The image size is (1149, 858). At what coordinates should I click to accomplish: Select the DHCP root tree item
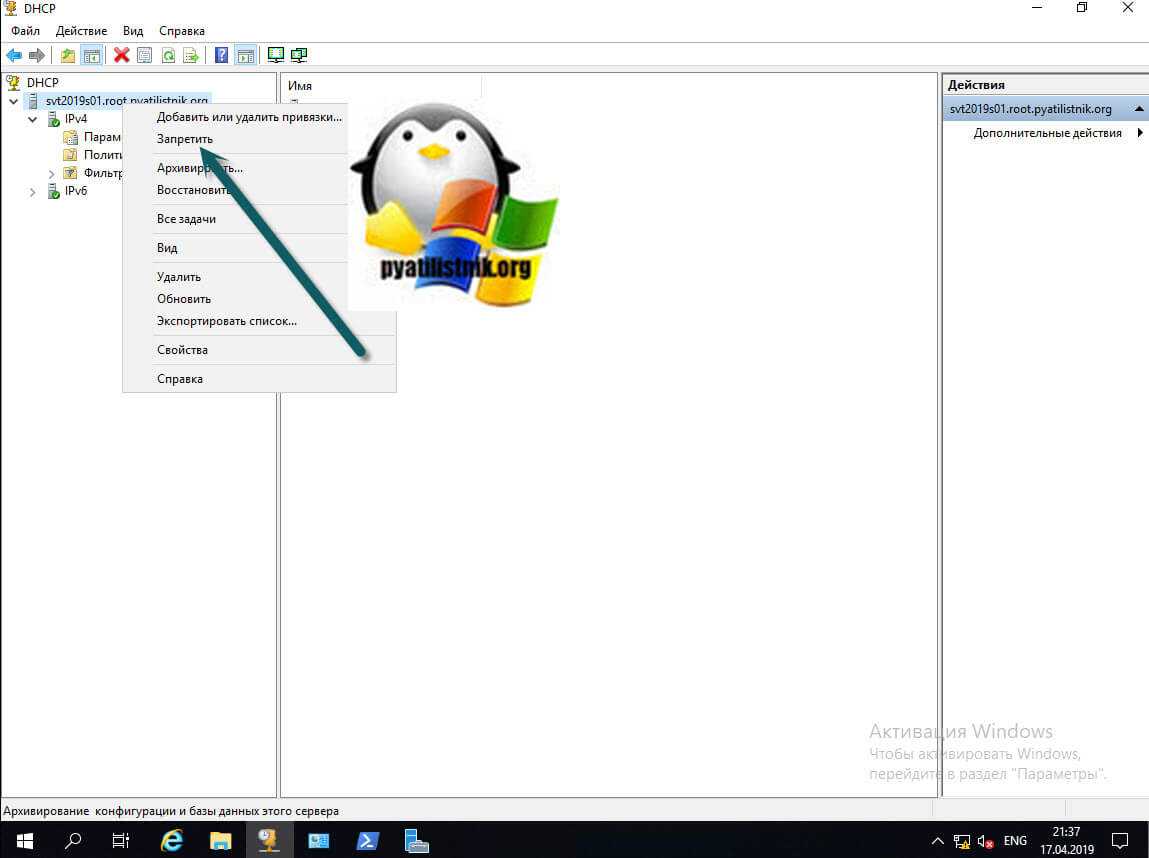click(42, 83)
